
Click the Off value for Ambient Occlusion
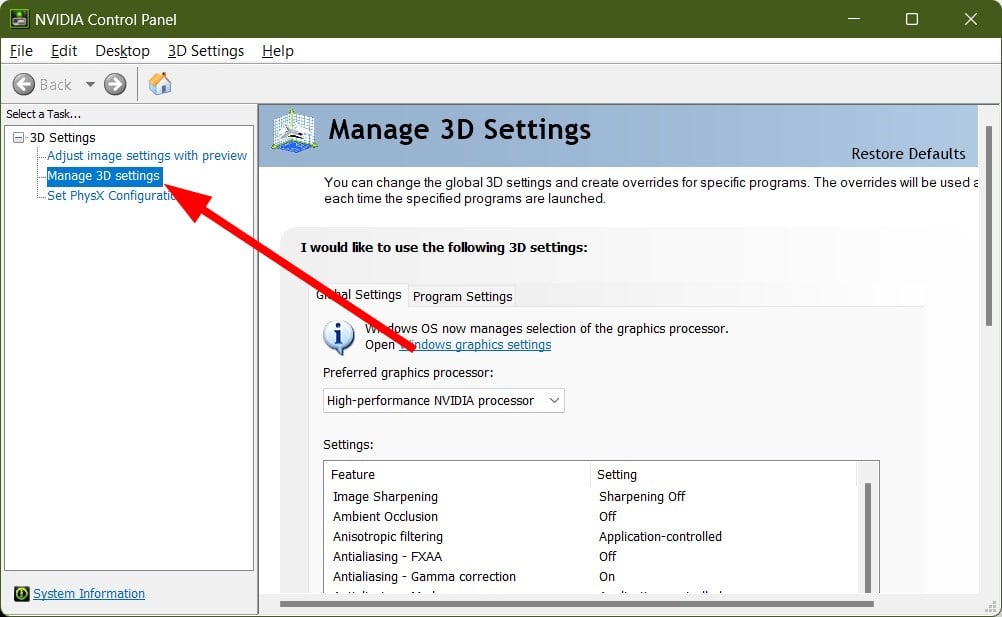tap(608, 517)
